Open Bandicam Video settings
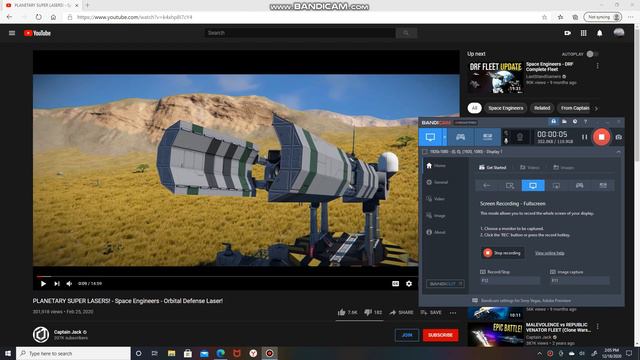The width and height of the screenshot is (640, 360). 435,199
